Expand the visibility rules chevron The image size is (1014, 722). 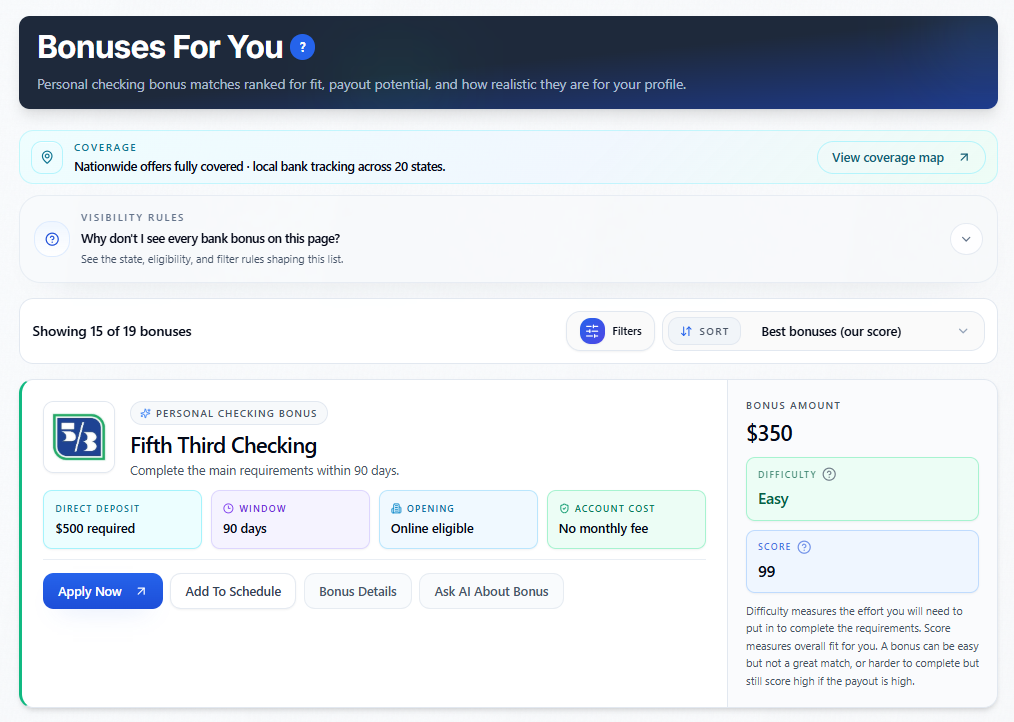966,239
